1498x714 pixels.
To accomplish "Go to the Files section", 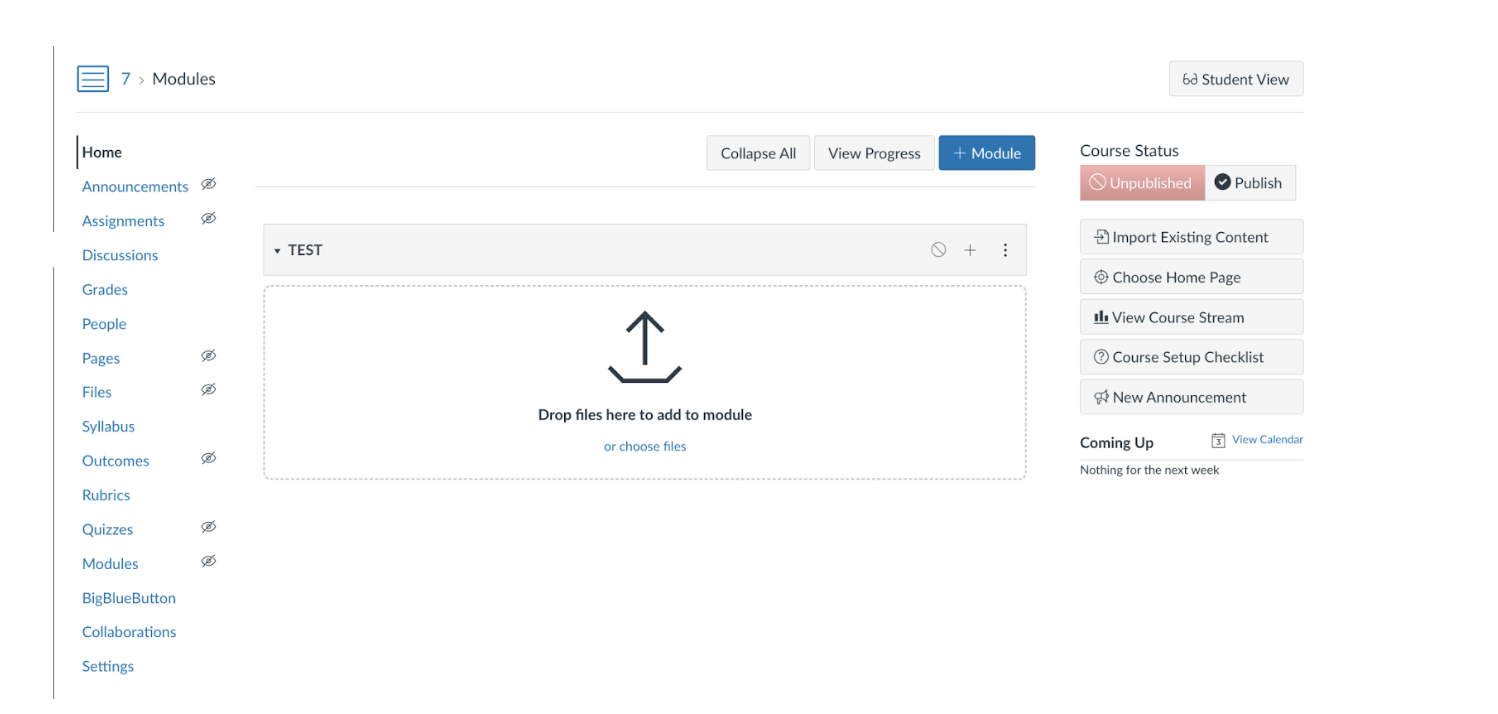I will tap(97, 392).
